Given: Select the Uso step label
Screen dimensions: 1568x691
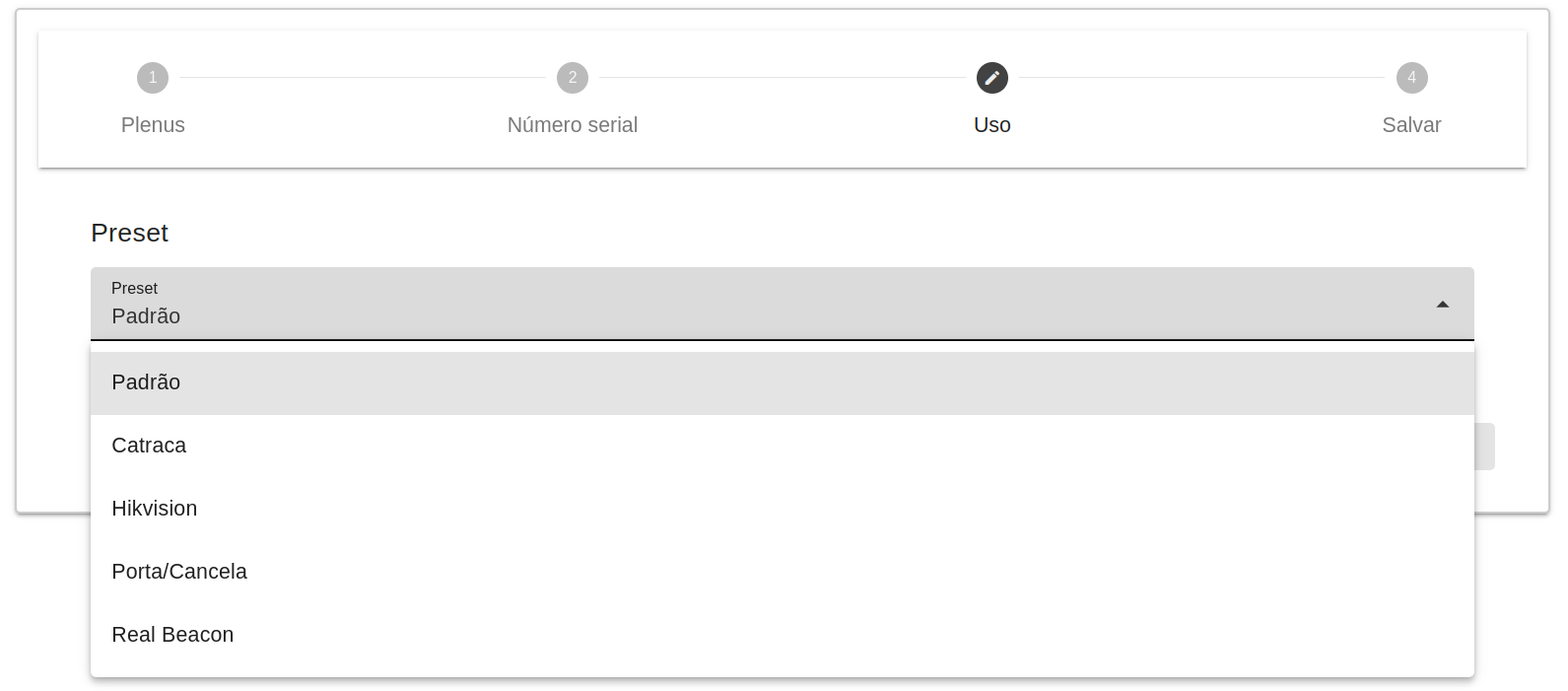Looking at the screenshot, I should (x=992, y=125).
